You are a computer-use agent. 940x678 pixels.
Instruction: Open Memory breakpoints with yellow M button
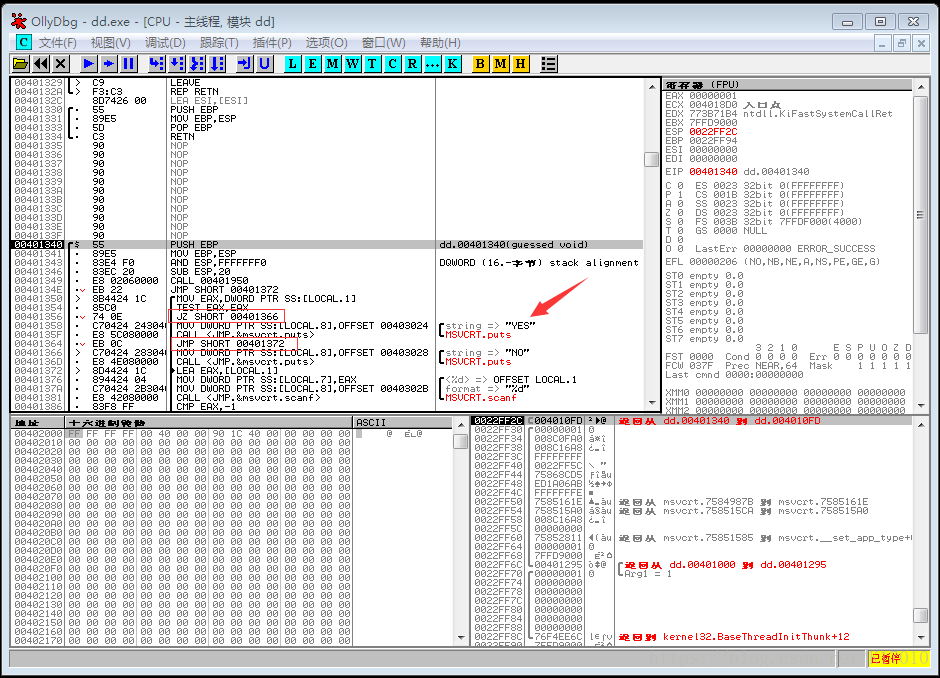[x=501, y=64]
